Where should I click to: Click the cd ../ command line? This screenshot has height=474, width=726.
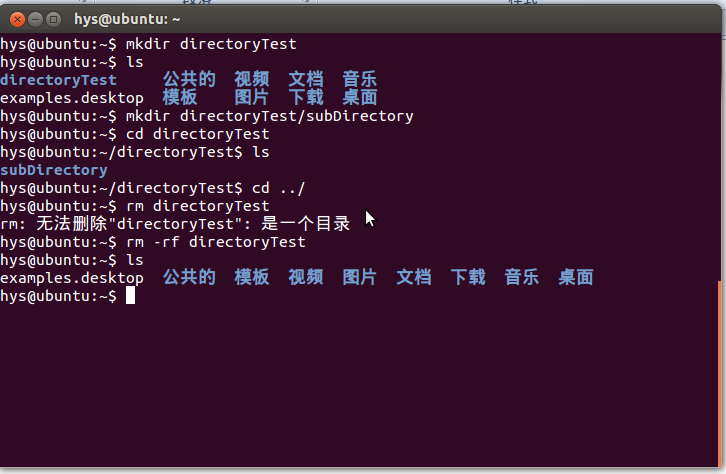tap(153, 188)
